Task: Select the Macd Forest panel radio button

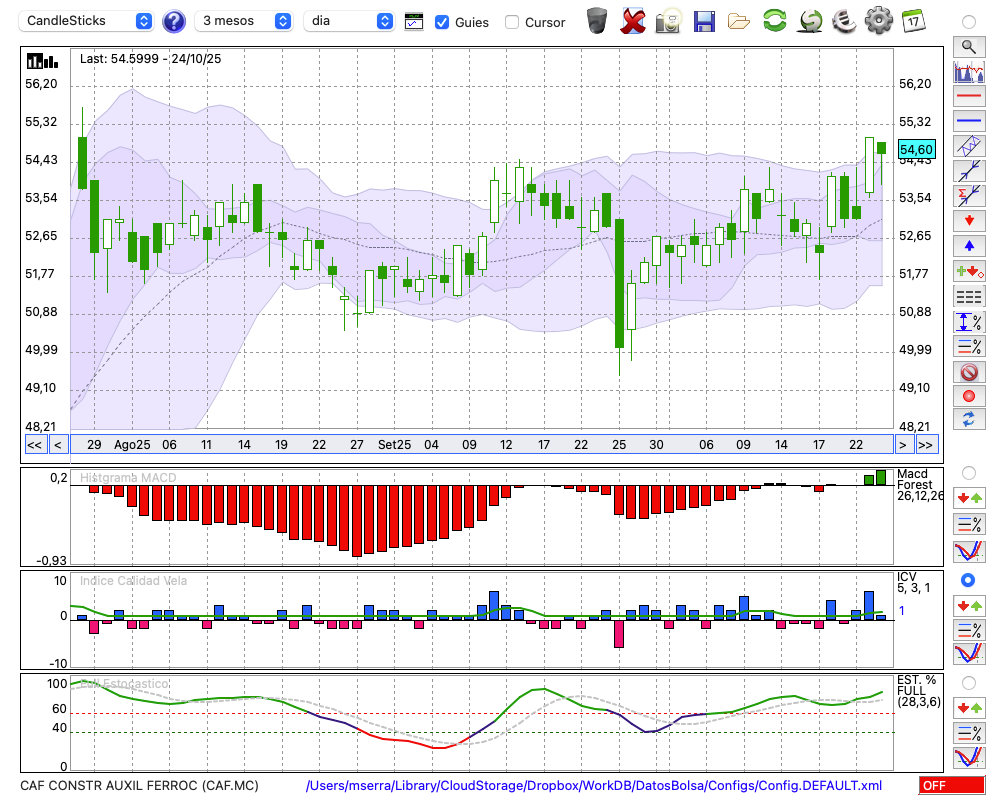Action: tap(968, 472)
